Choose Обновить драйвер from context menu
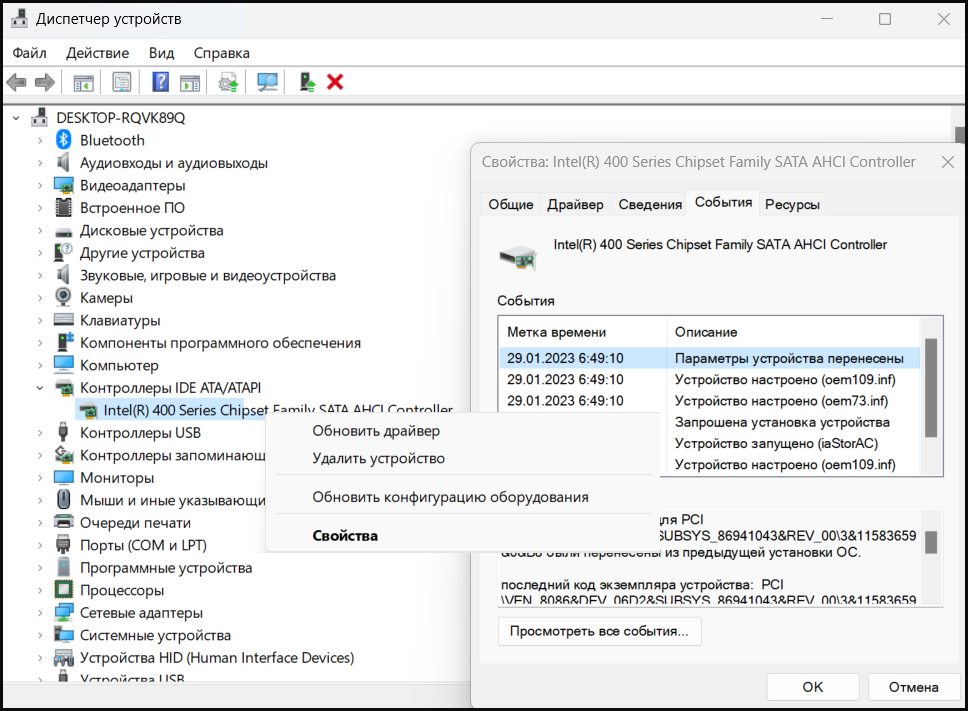Screen dimensions: 968x711 376,431
